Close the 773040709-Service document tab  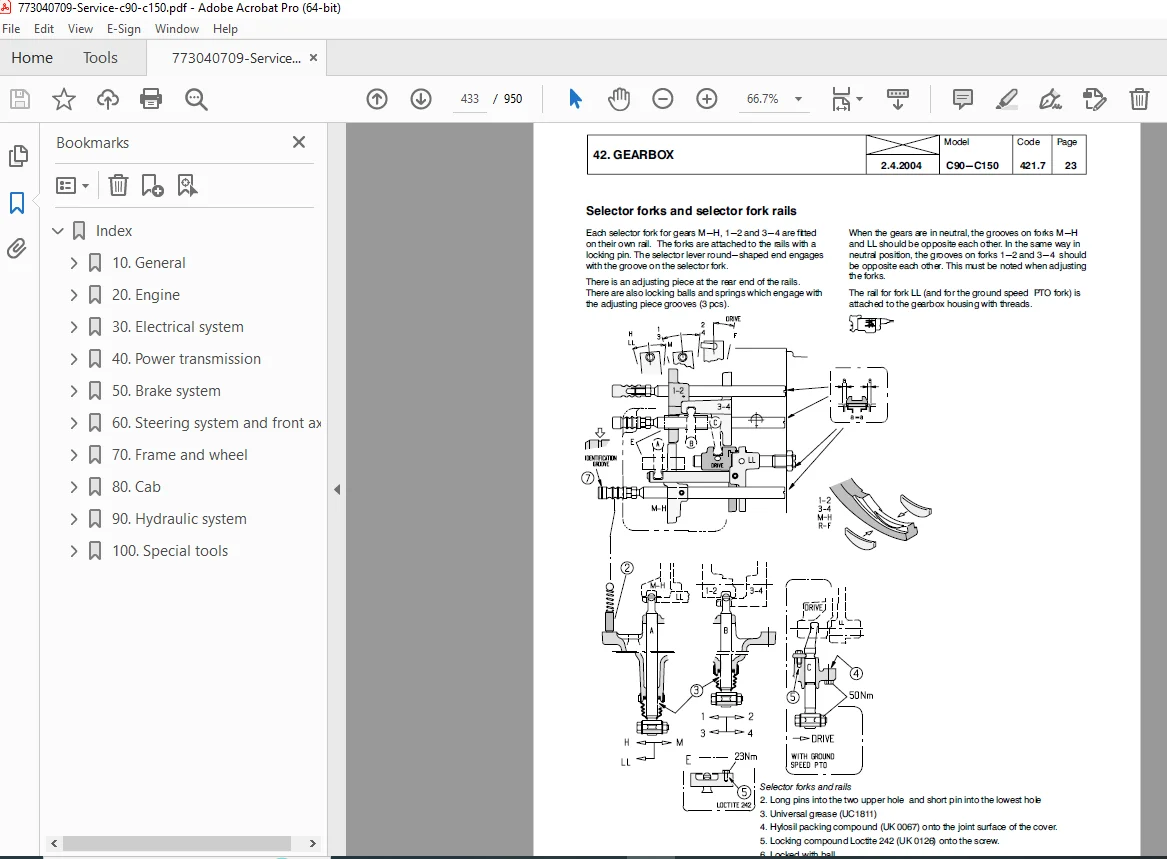pyautogui.click(x=313, y=57)
